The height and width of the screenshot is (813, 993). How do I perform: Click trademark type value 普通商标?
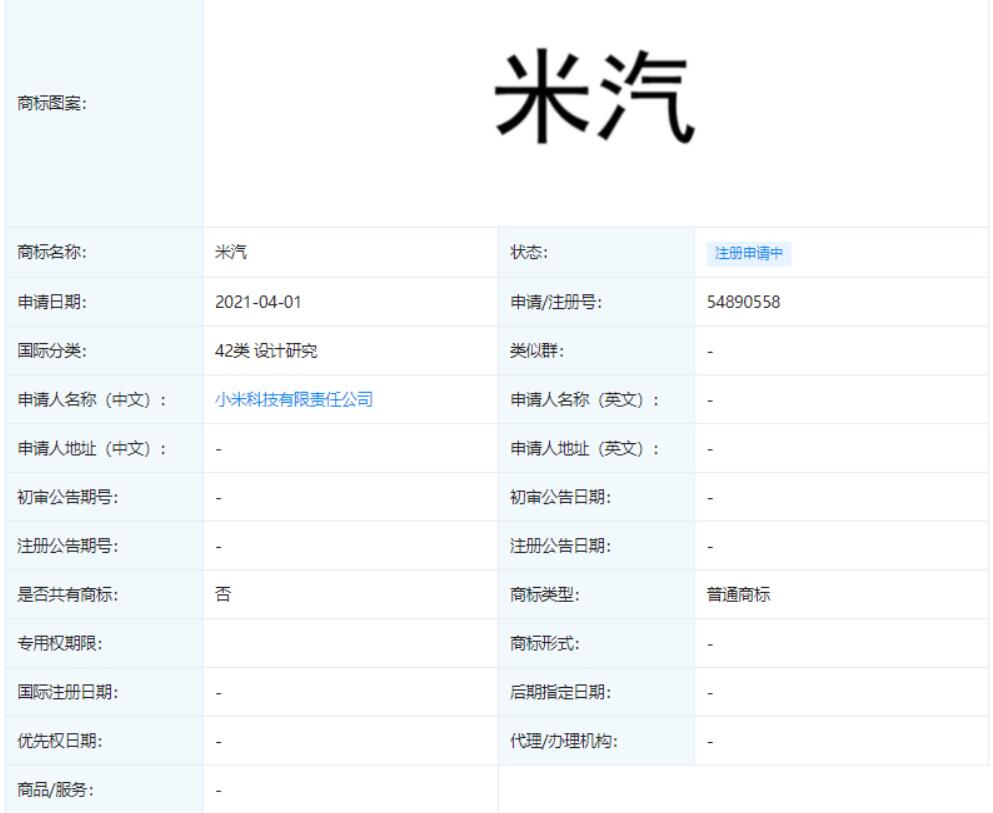(x=738, y=595)
